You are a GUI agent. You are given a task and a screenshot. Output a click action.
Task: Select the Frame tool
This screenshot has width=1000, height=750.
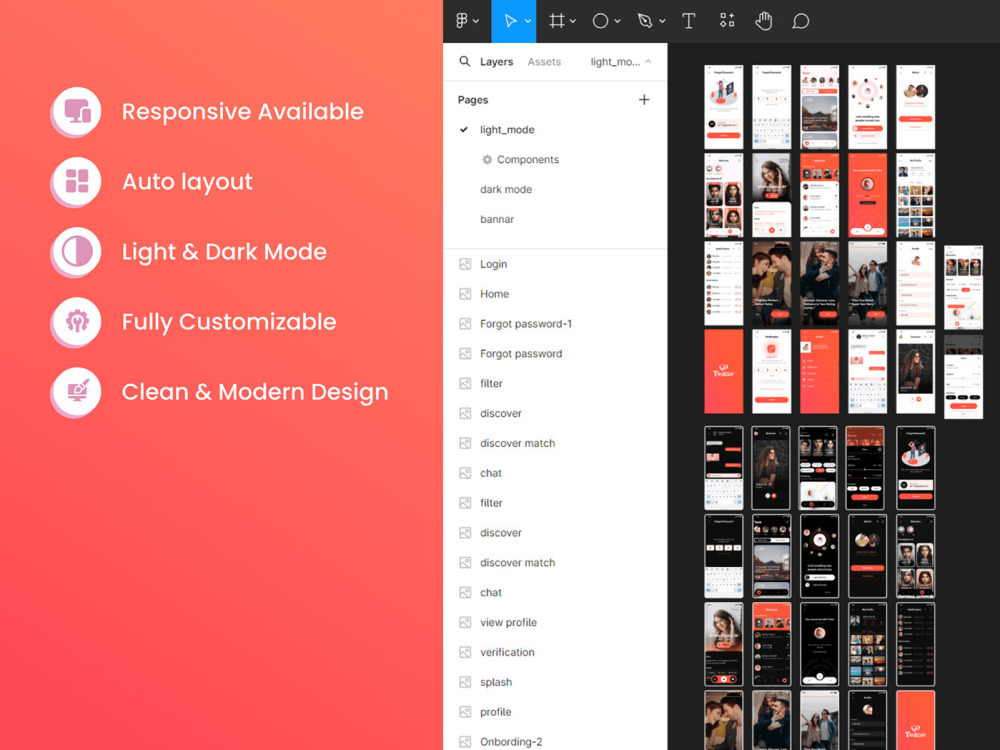pos(557,21)
